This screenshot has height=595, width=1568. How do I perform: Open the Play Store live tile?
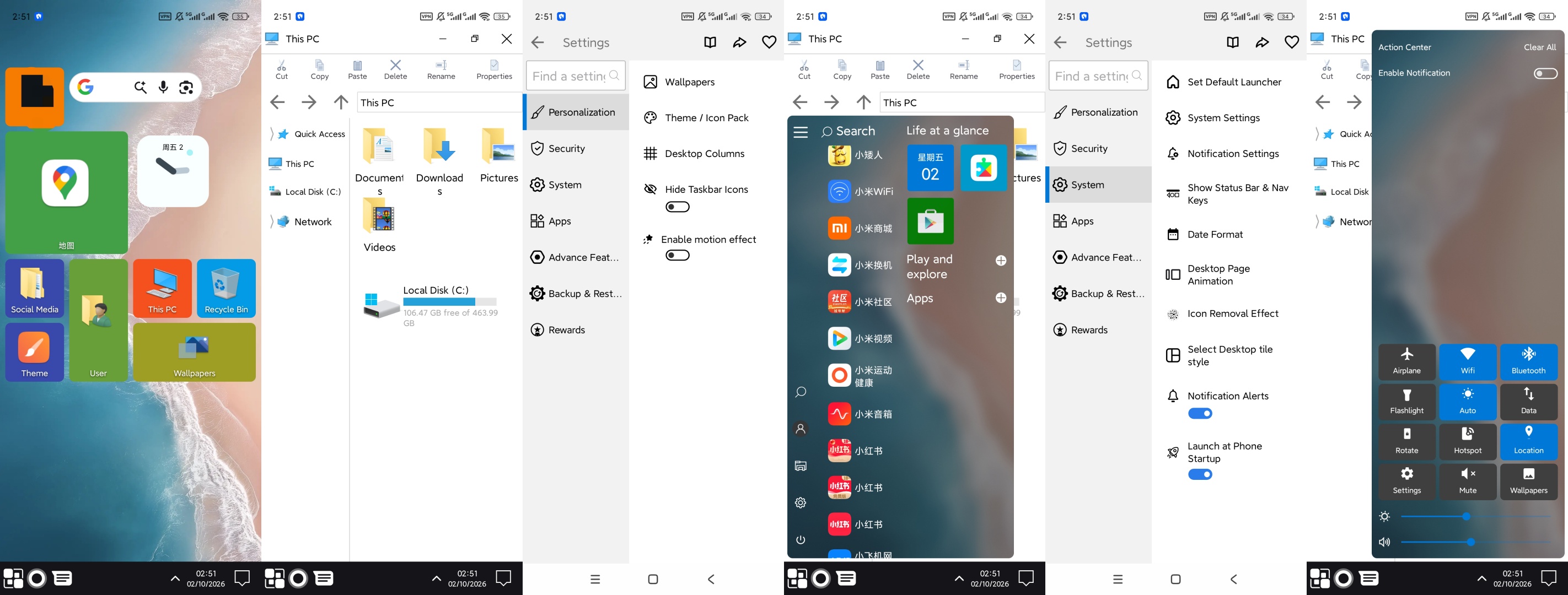(930, 221)
